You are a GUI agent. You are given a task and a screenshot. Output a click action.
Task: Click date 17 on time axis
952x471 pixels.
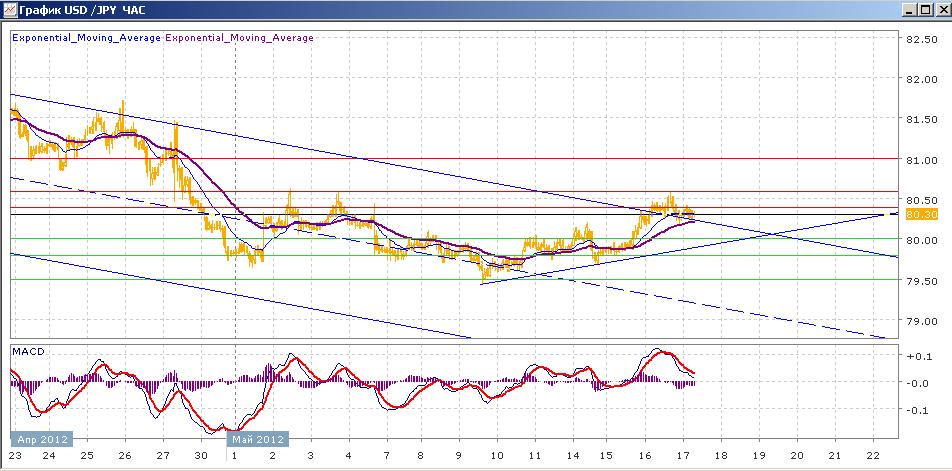(684, 456)
